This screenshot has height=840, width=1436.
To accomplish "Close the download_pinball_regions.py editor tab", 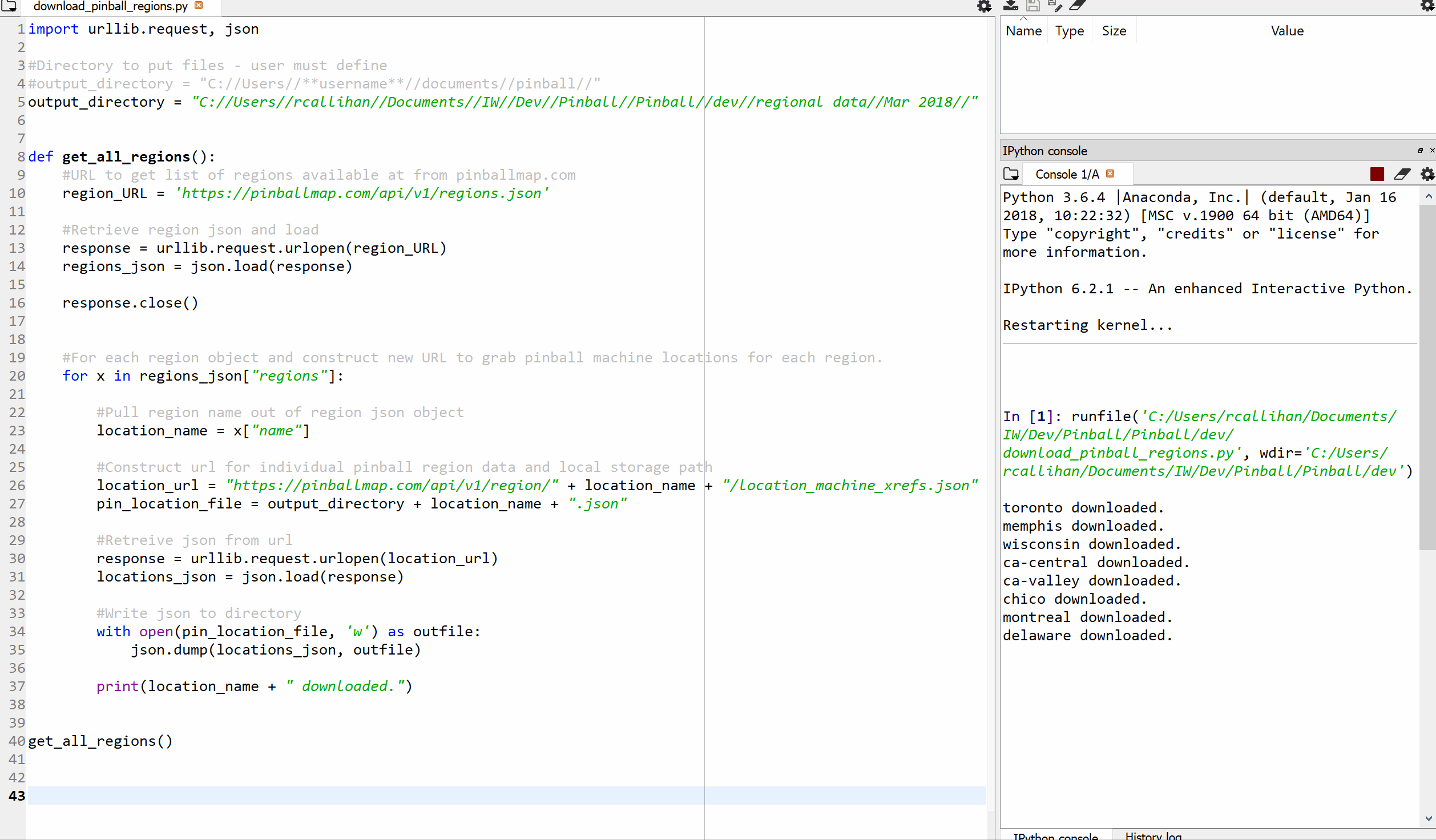I will 198,5.
